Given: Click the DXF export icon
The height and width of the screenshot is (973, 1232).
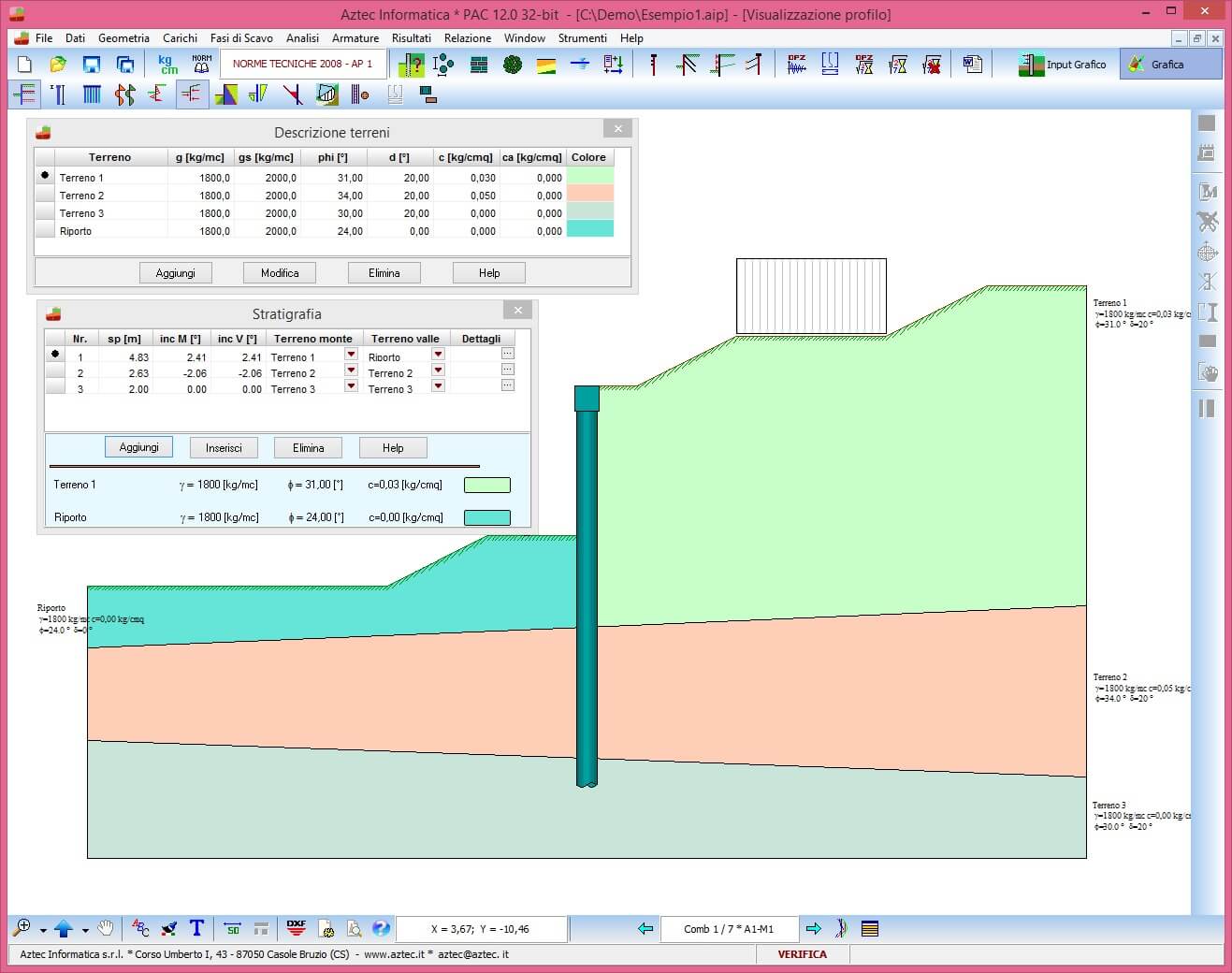Looking at the screenshot, I should (297, 928).
